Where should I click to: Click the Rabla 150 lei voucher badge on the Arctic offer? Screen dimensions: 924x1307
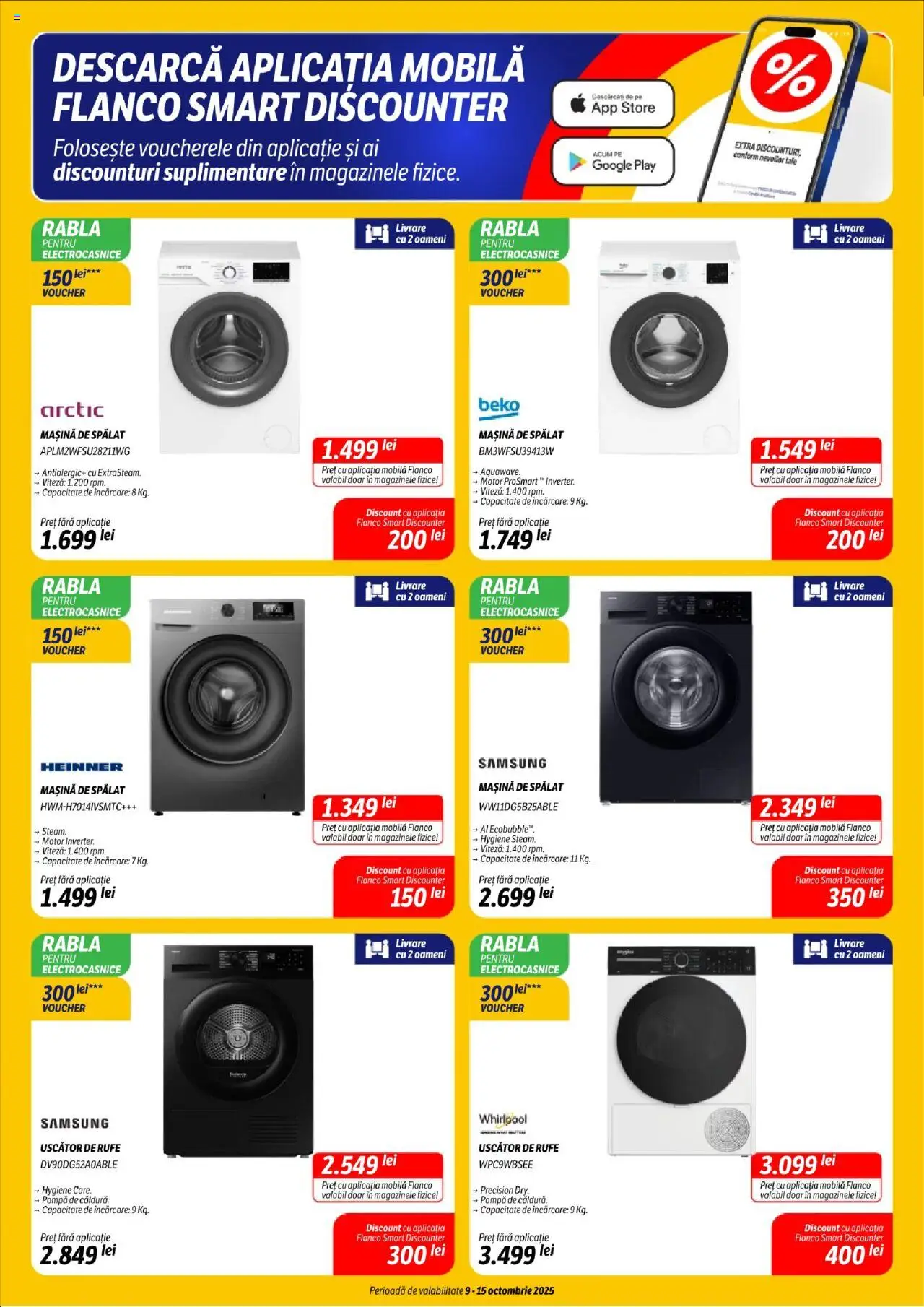pyautogui.click(x=81, y=261)
